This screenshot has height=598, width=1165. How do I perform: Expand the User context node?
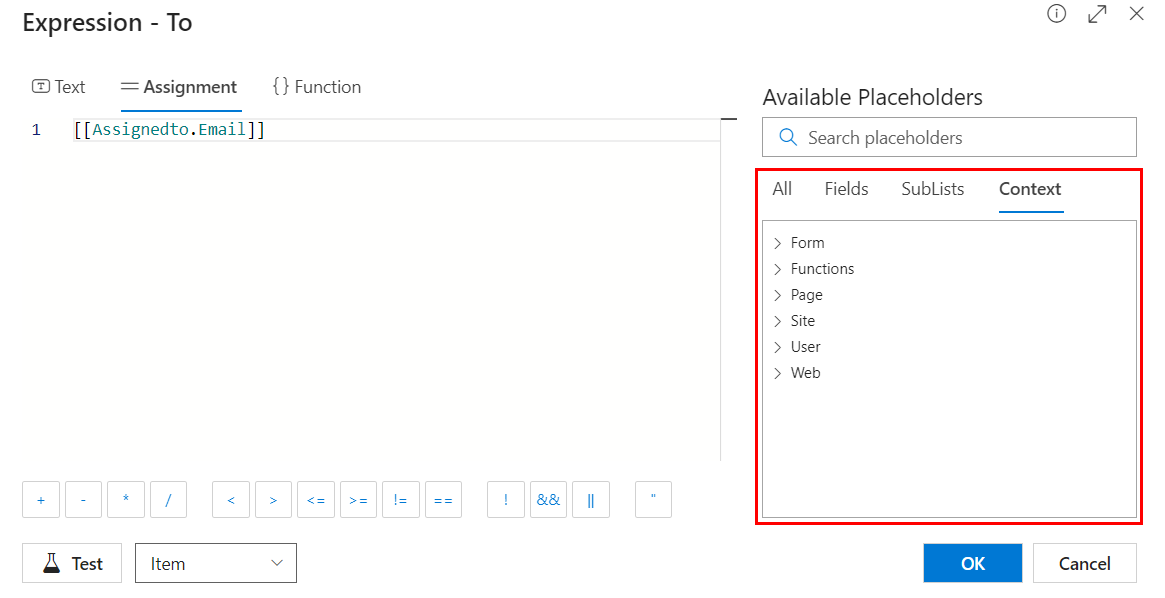pos(777,347)
